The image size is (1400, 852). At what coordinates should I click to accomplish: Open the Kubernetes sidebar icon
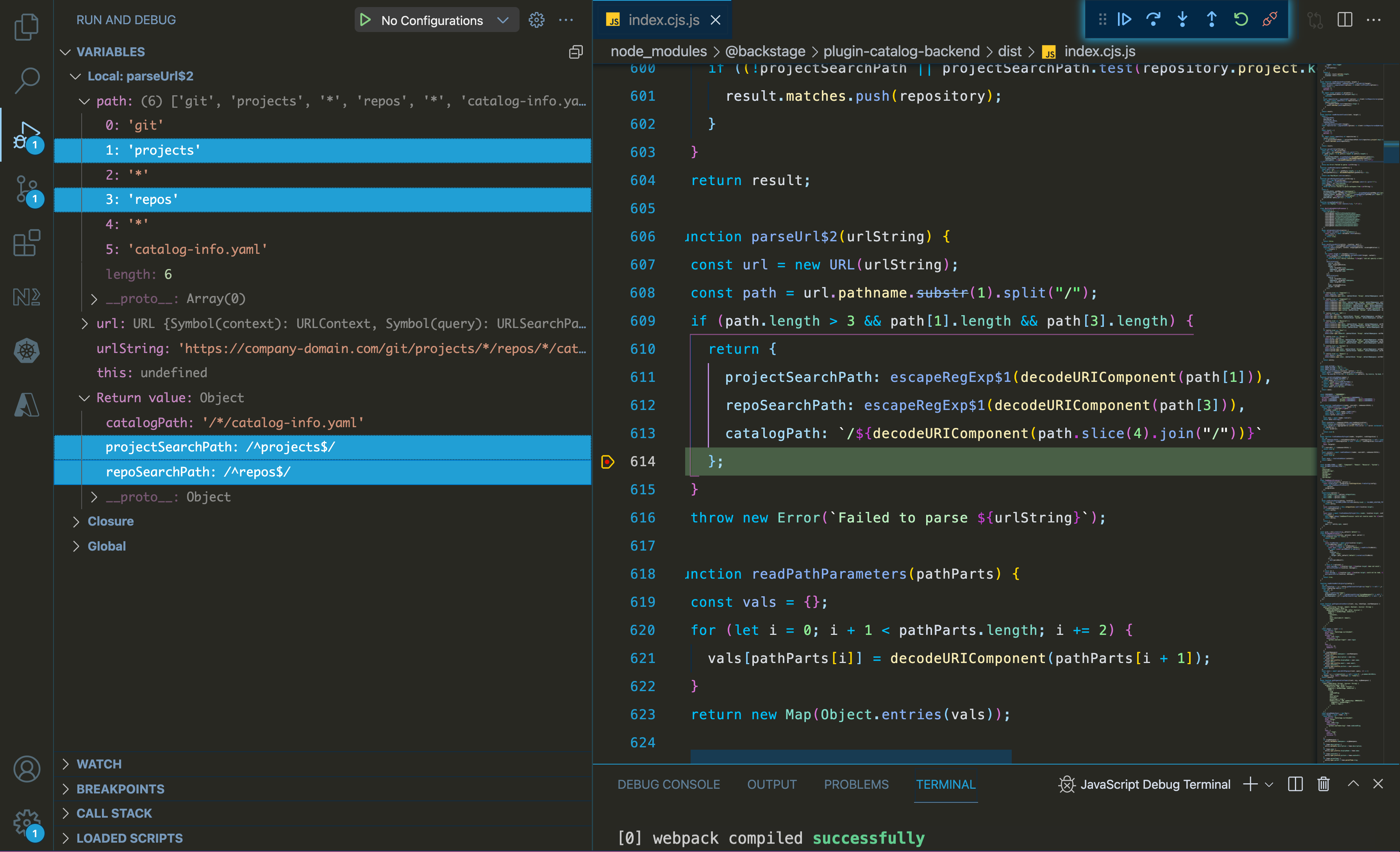point(27,351)
